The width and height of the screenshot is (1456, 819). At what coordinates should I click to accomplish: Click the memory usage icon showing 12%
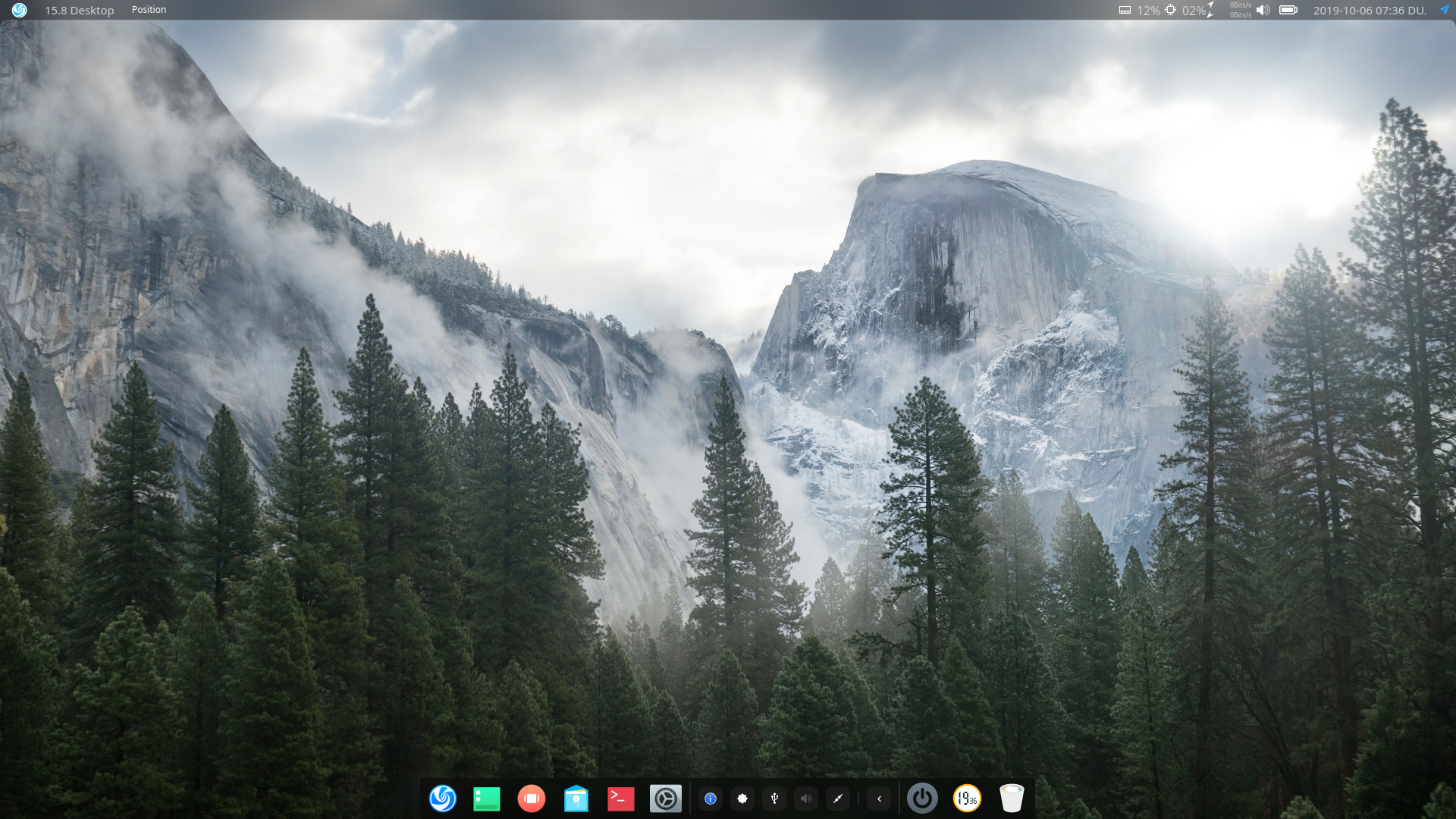click(1125, 11)
